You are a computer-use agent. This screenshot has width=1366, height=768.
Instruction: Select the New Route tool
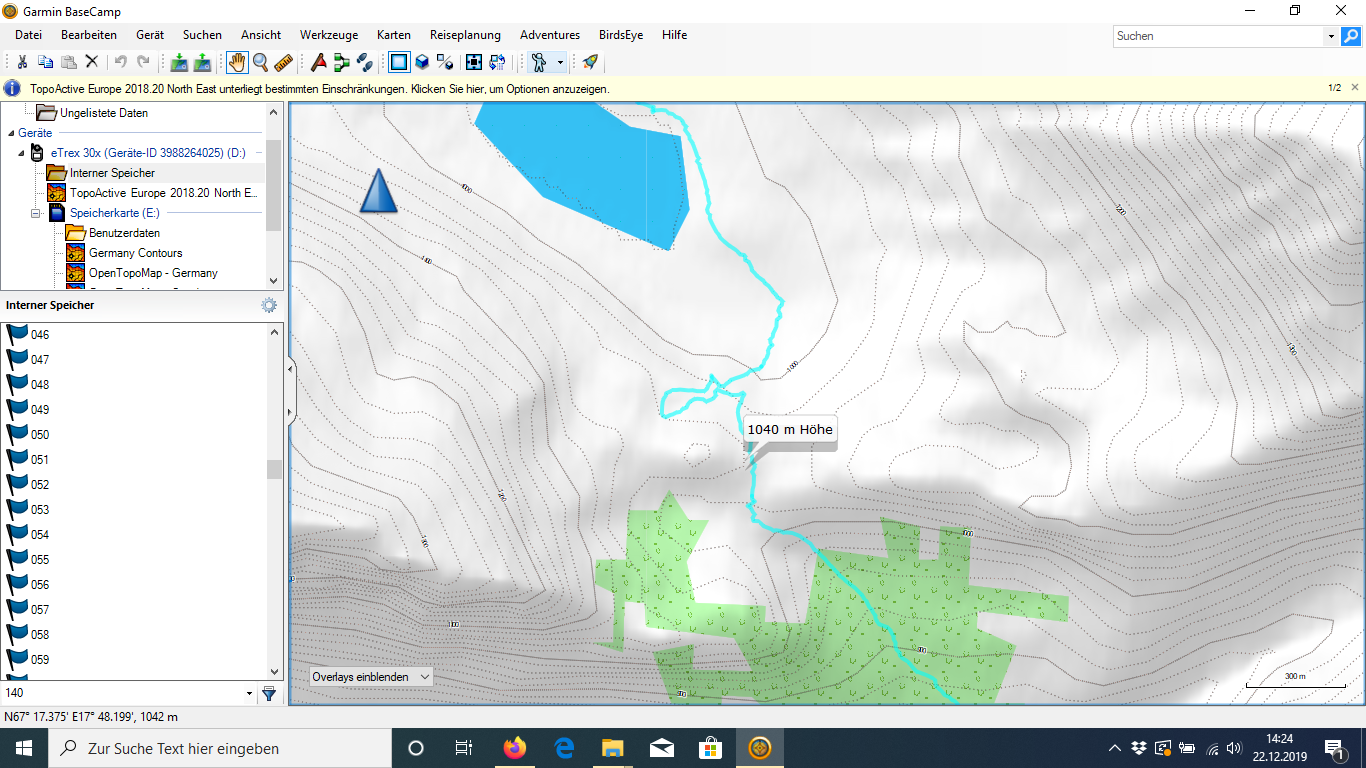342,62
